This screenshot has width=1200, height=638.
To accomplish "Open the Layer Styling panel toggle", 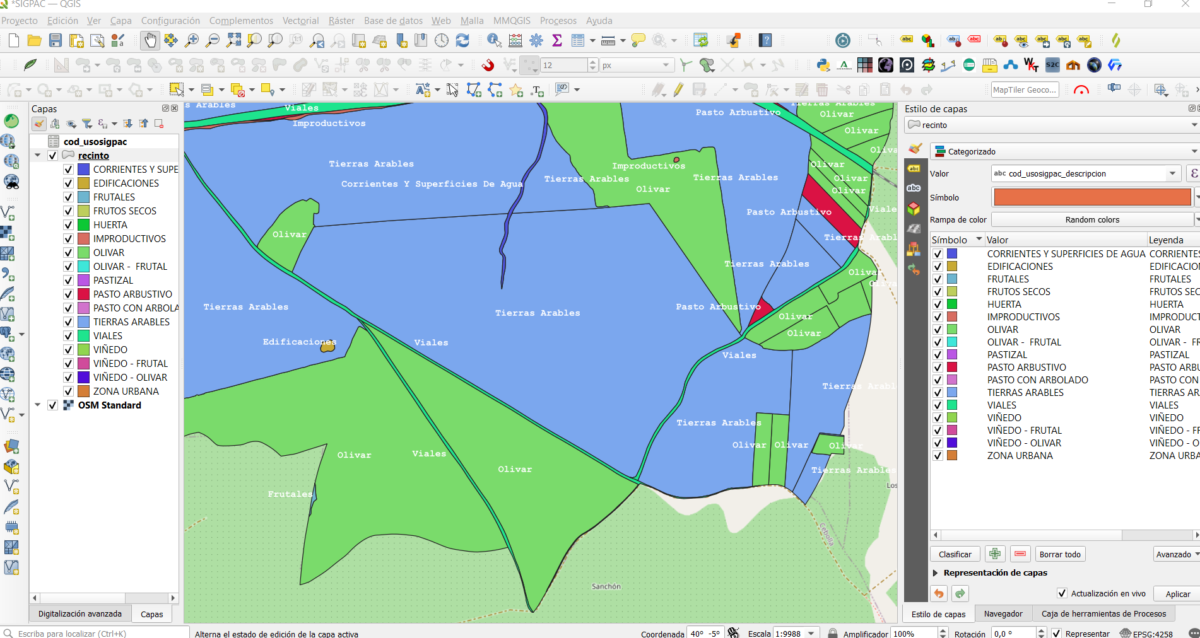I will coord(38,122).
